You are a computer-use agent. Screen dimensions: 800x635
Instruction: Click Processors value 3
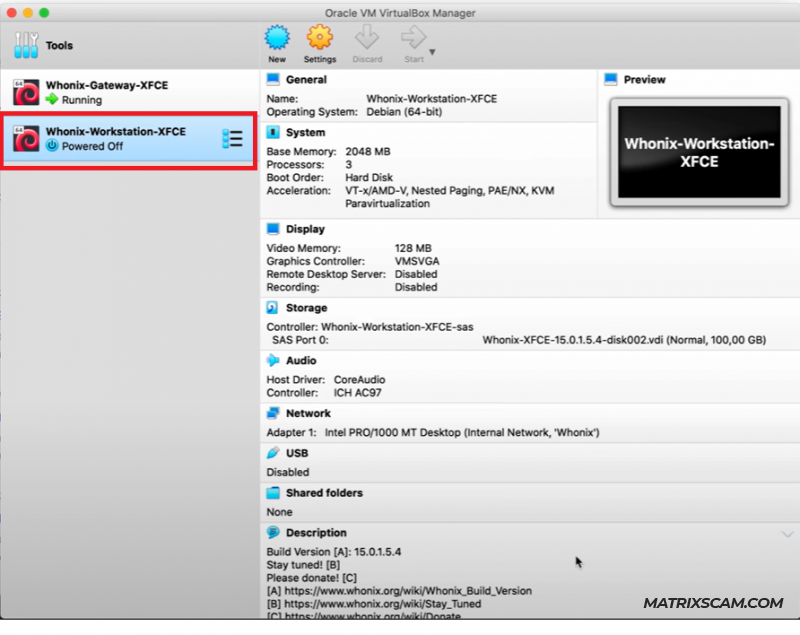pos(348,164)
